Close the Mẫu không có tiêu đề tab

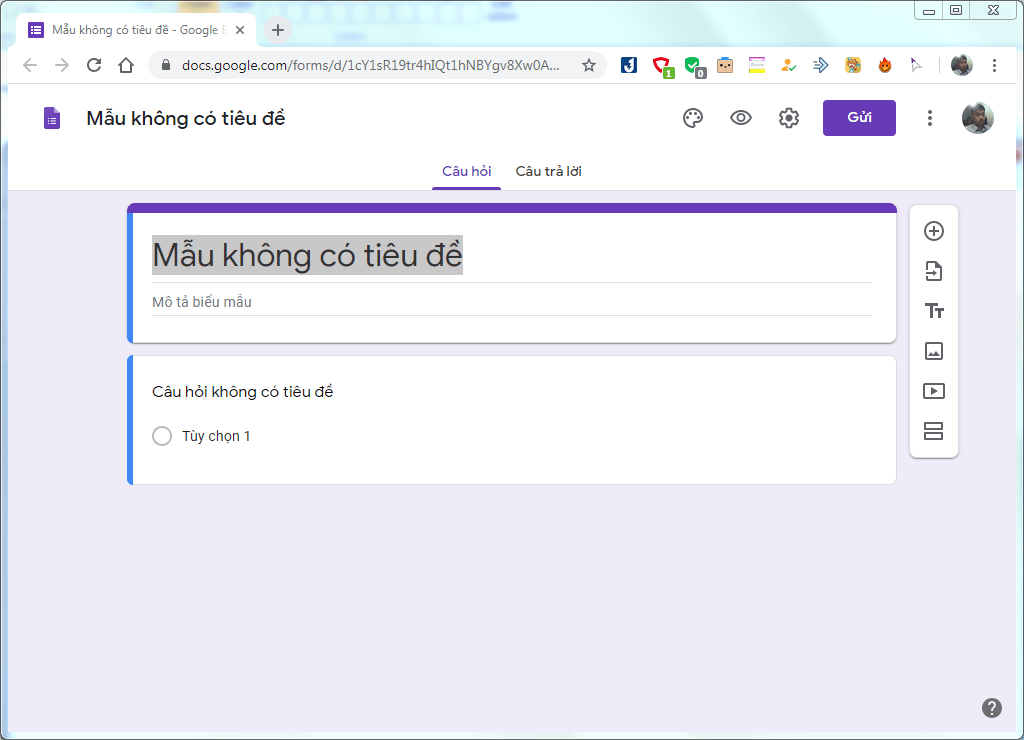click(240, 30)
